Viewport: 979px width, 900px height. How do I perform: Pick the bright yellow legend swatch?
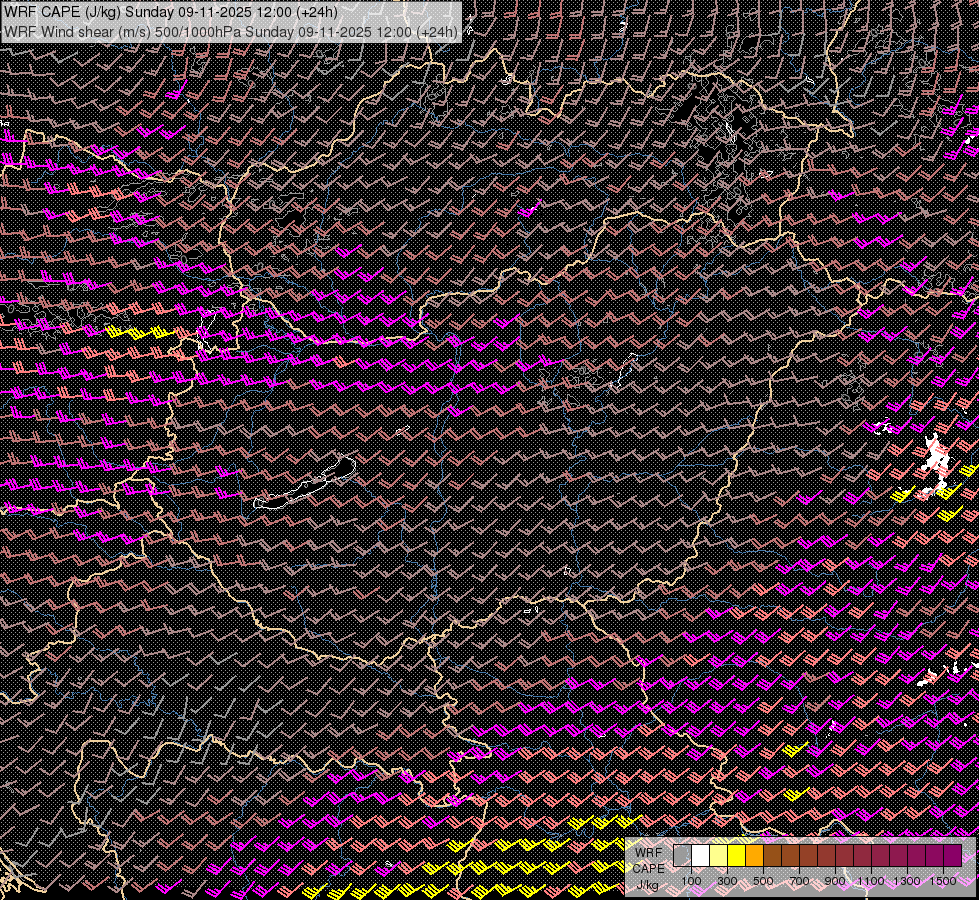click(x=736, y=856)
